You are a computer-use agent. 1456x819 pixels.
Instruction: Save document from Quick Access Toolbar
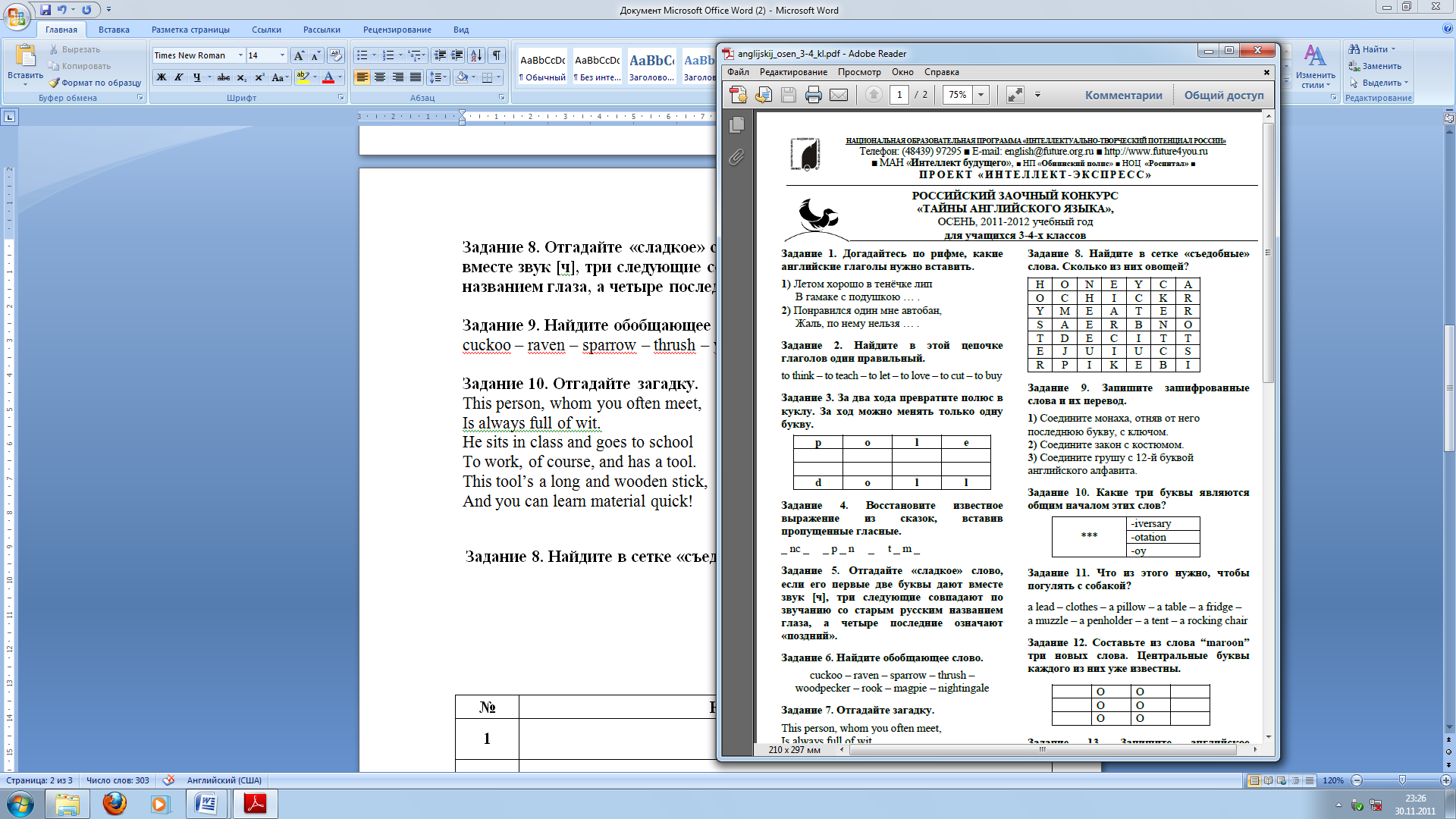pyautogui.click(x=45, y=10)
